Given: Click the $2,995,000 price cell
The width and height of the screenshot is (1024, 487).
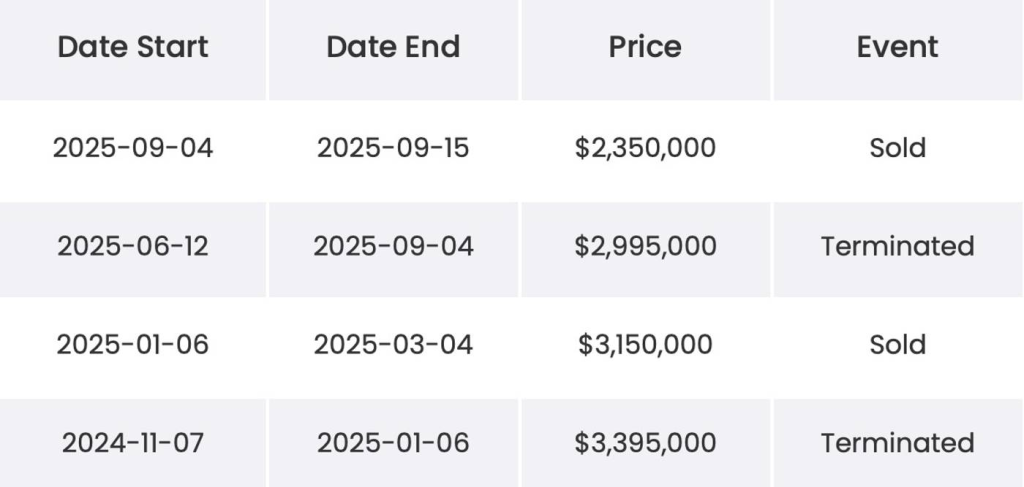Looking at the screenshot, I should pyautogui.click(x=645, y=247).
